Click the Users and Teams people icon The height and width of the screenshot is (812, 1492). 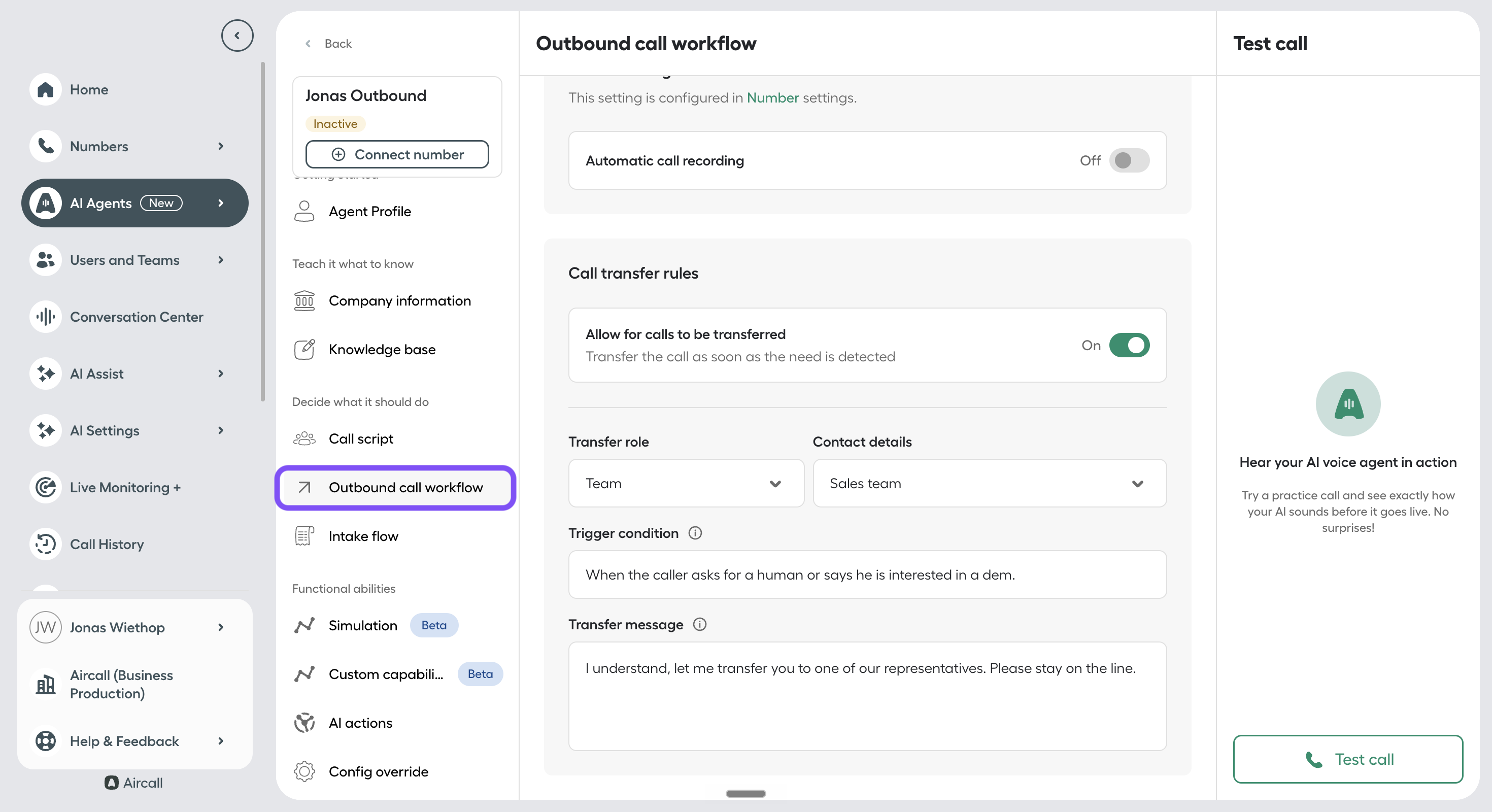pyautogui.click(x=45, y=260)
